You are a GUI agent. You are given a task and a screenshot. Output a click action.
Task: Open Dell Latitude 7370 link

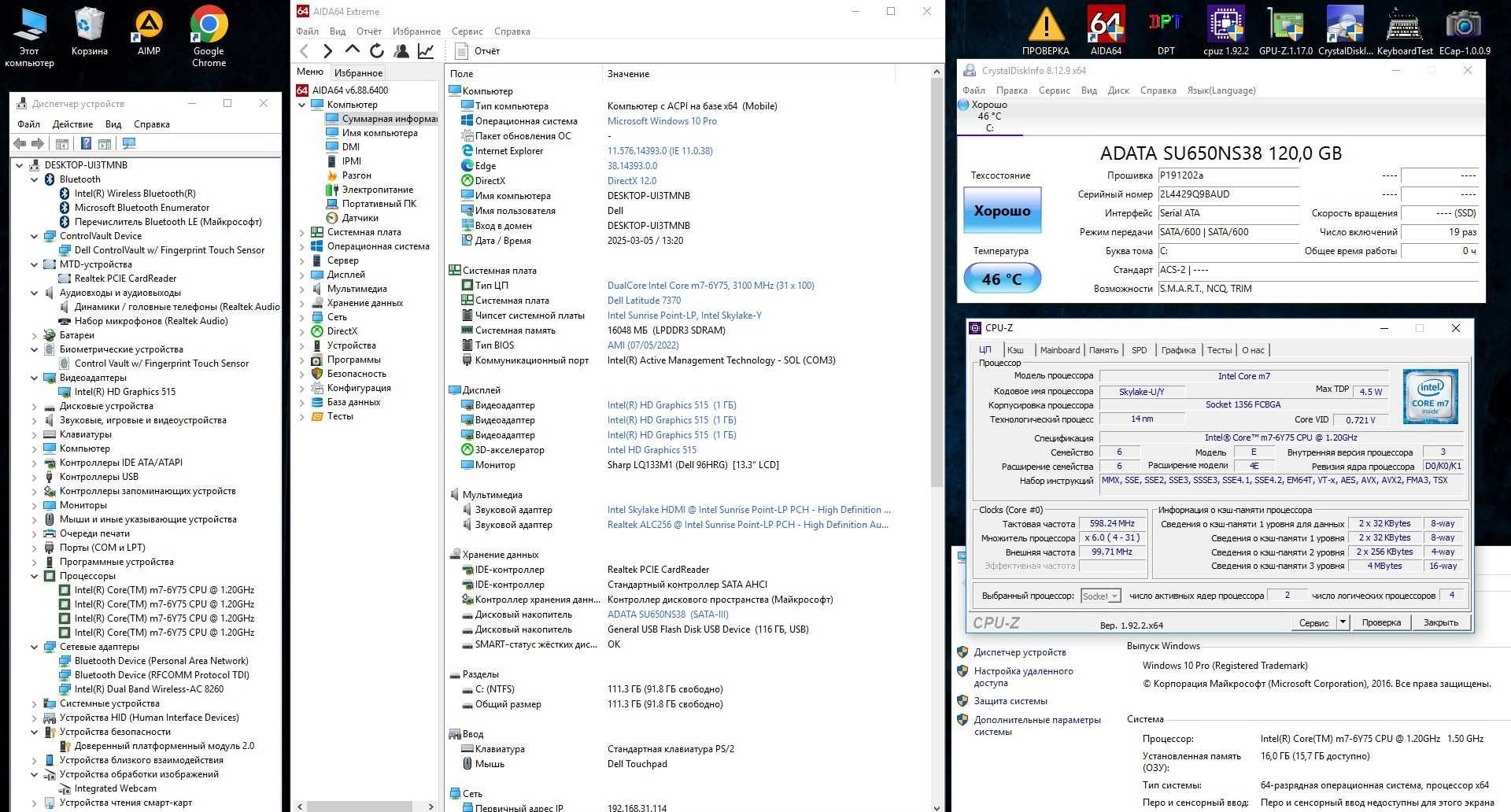click(x=644, y=301)
